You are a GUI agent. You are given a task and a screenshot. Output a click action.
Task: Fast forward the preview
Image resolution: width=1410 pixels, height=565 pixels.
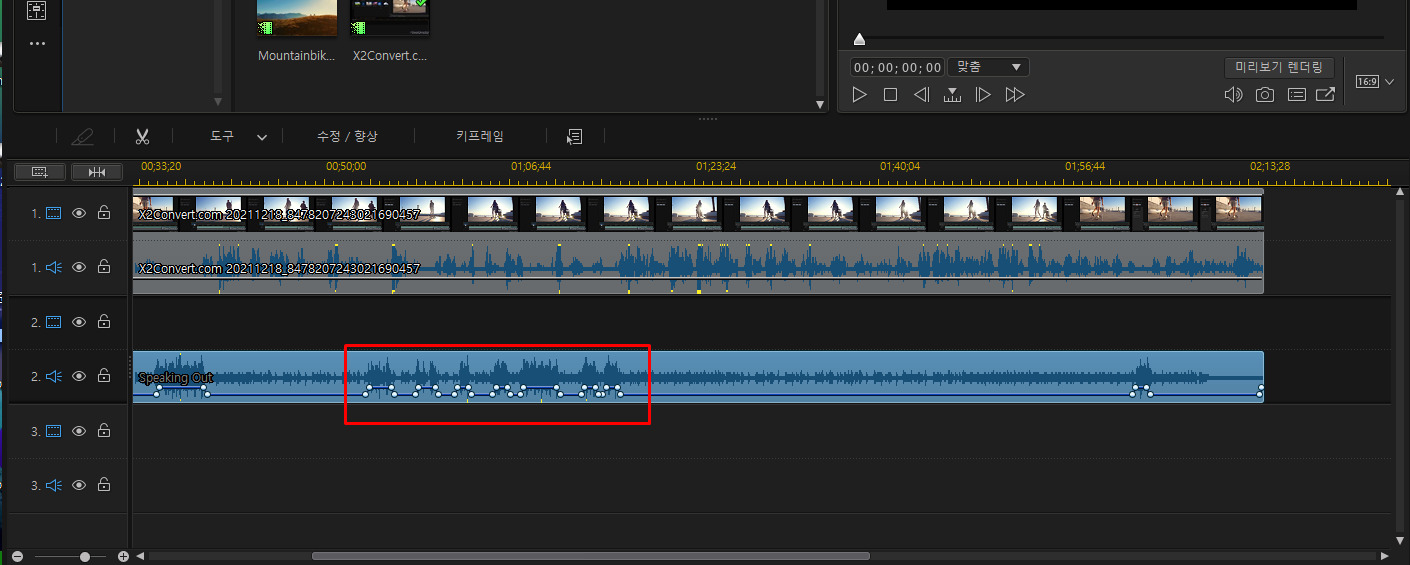click(1015, 94)
